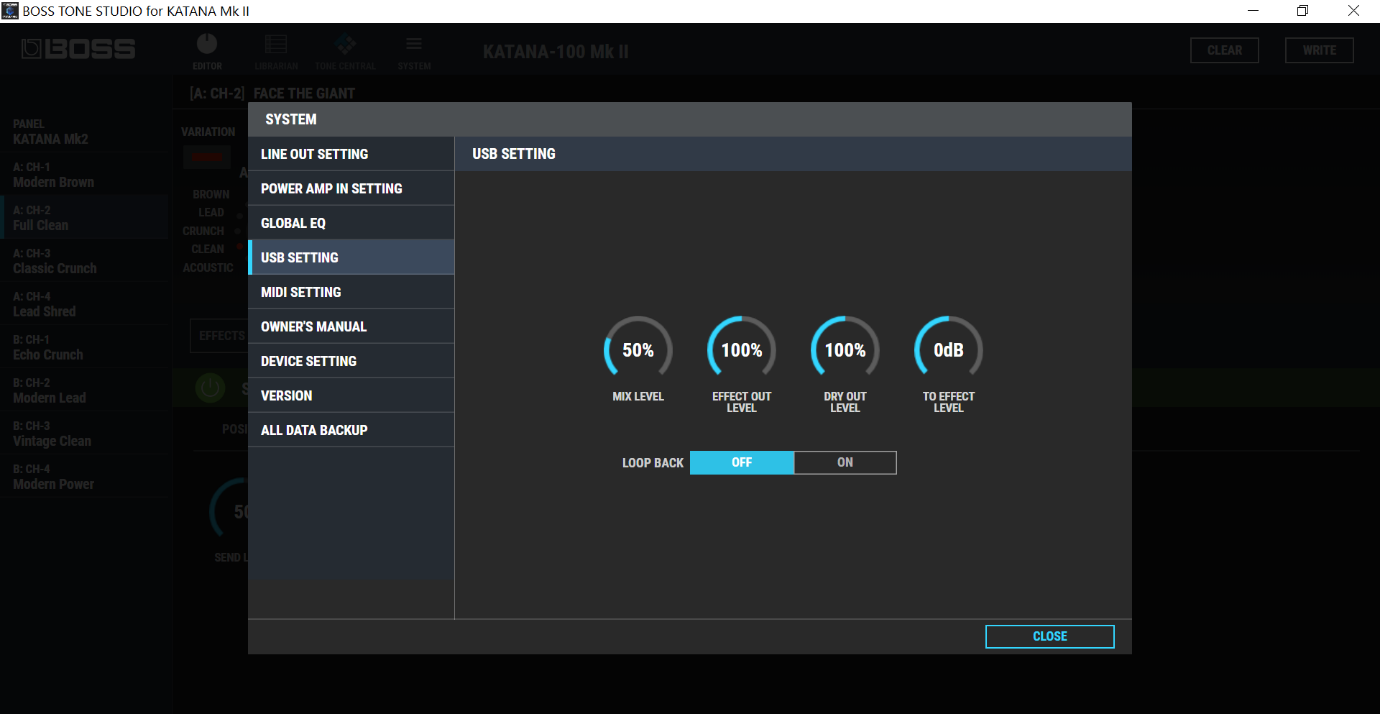Set Loop Back to ON
Viewport: 1380px width, 714px height.
pyautogui.click(x=845, y=463)
